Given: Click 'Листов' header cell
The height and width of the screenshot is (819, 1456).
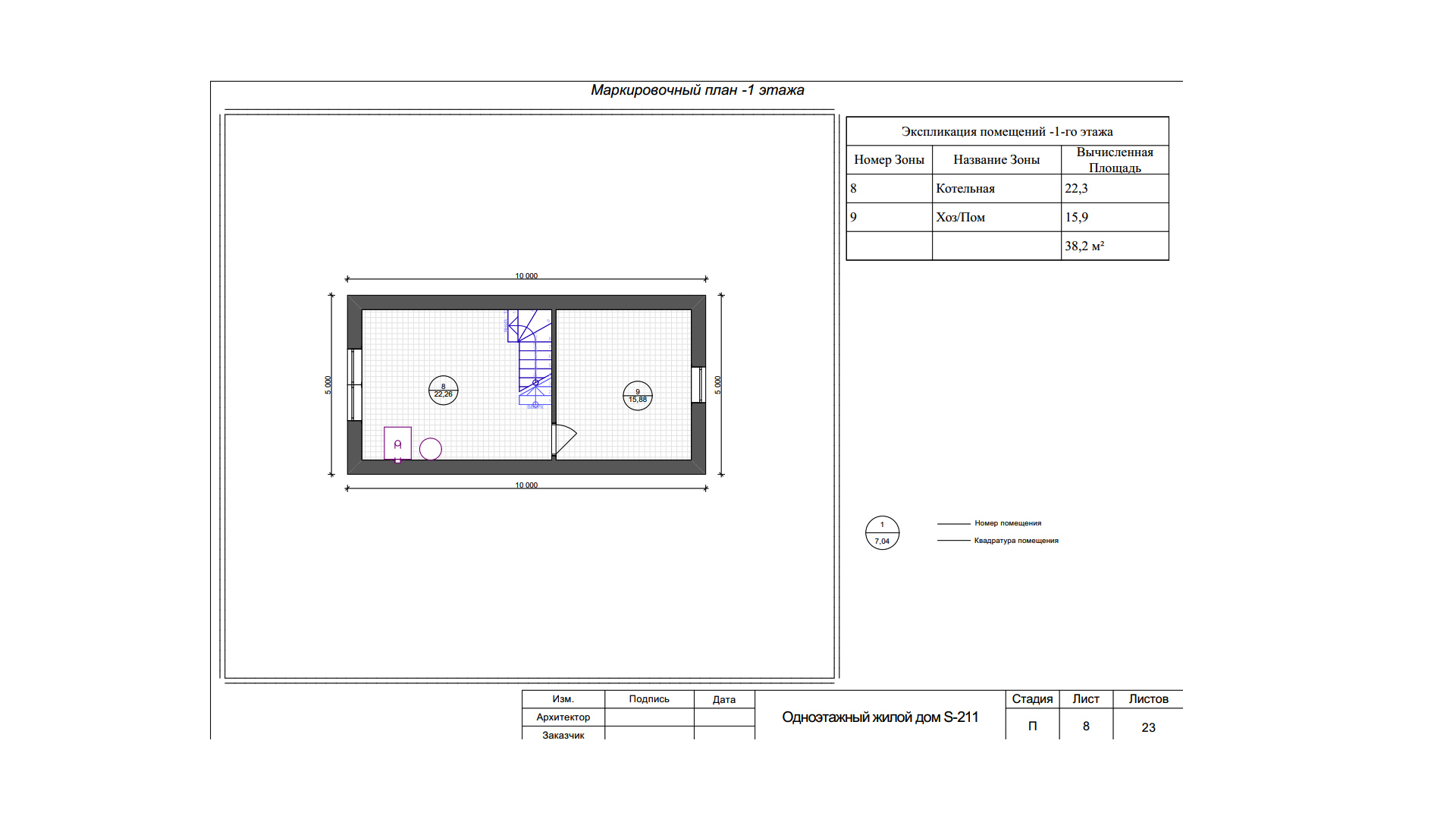Looking at the screenshot, I should pyautogui.click(x=1148, y=699).
